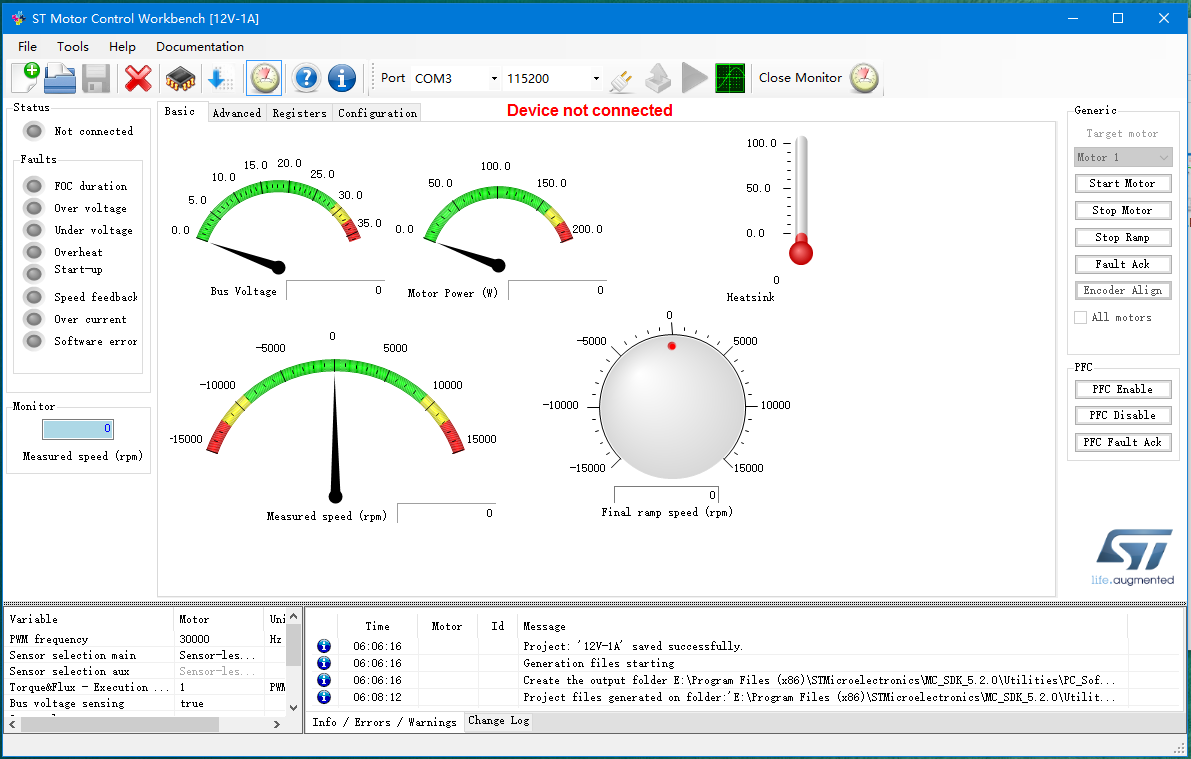Click variable list horizontal scrollbar right arrow
The image size is (1191, 759).
(276, 725)
